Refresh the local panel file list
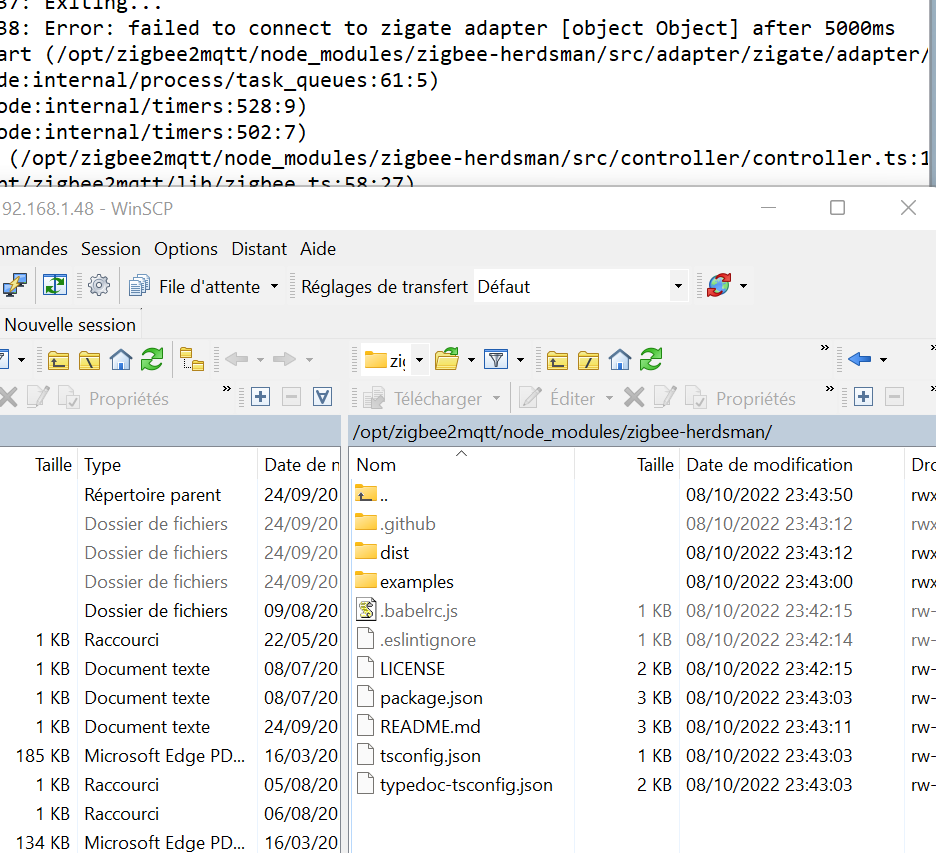The height and width of the screenshot is (853, 936). 152,359
